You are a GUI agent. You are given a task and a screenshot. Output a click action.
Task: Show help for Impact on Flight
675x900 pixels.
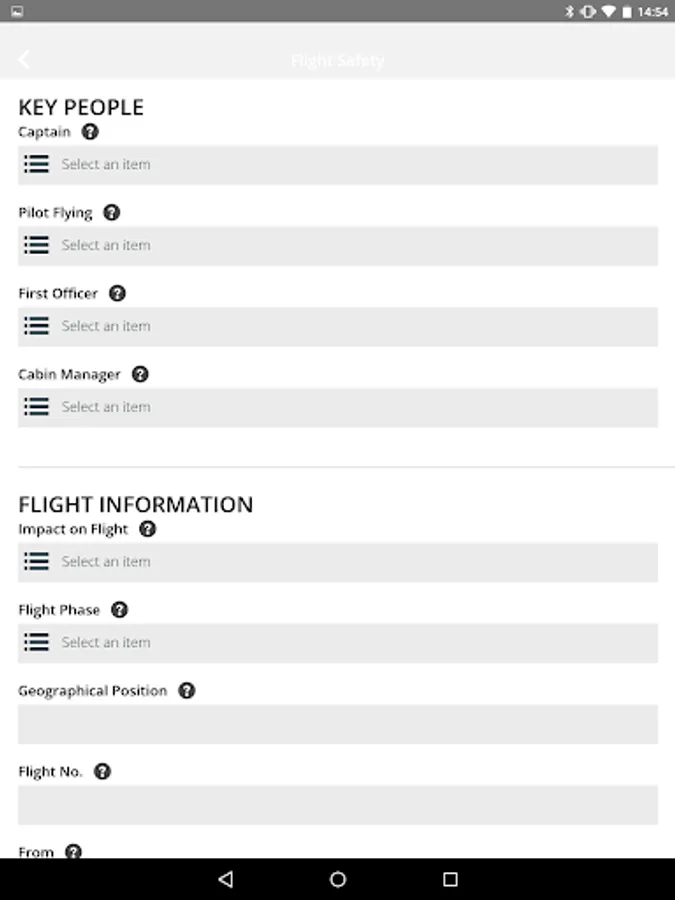tap(148, 530)
